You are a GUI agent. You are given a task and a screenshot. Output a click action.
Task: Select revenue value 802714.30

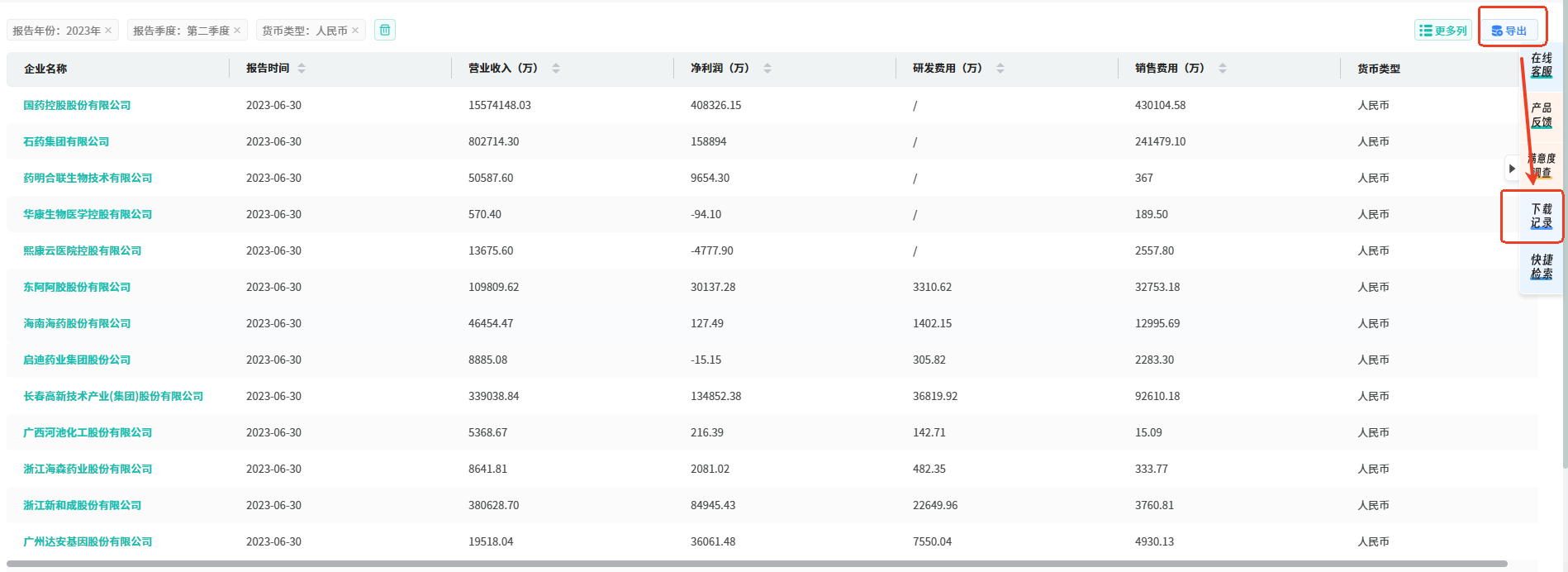pos(494,141)
